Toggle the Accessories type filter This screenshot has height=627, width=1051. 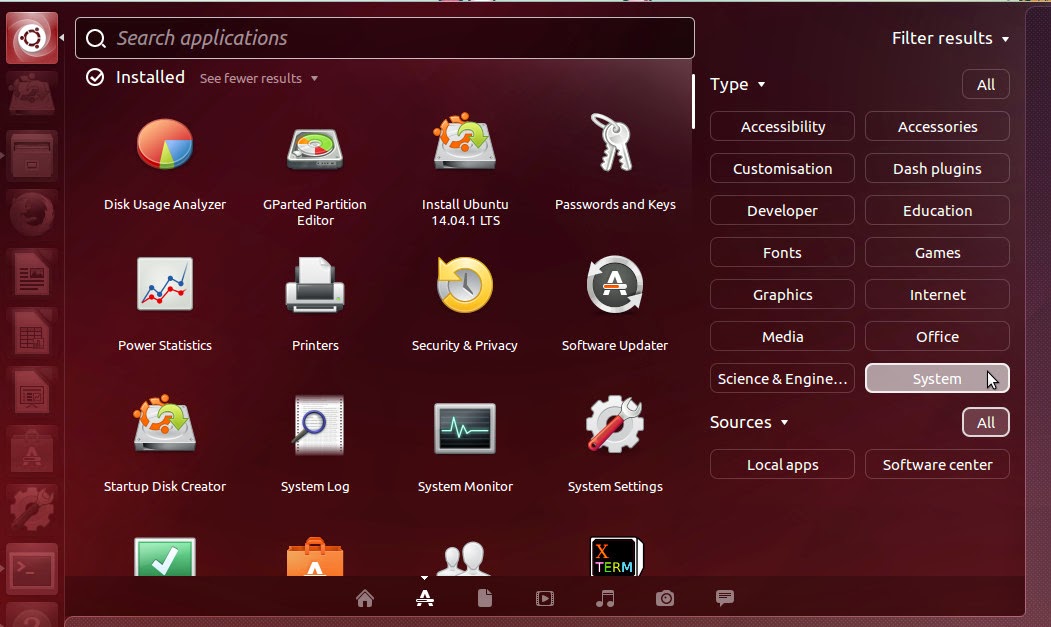click(x=937, y=127)
